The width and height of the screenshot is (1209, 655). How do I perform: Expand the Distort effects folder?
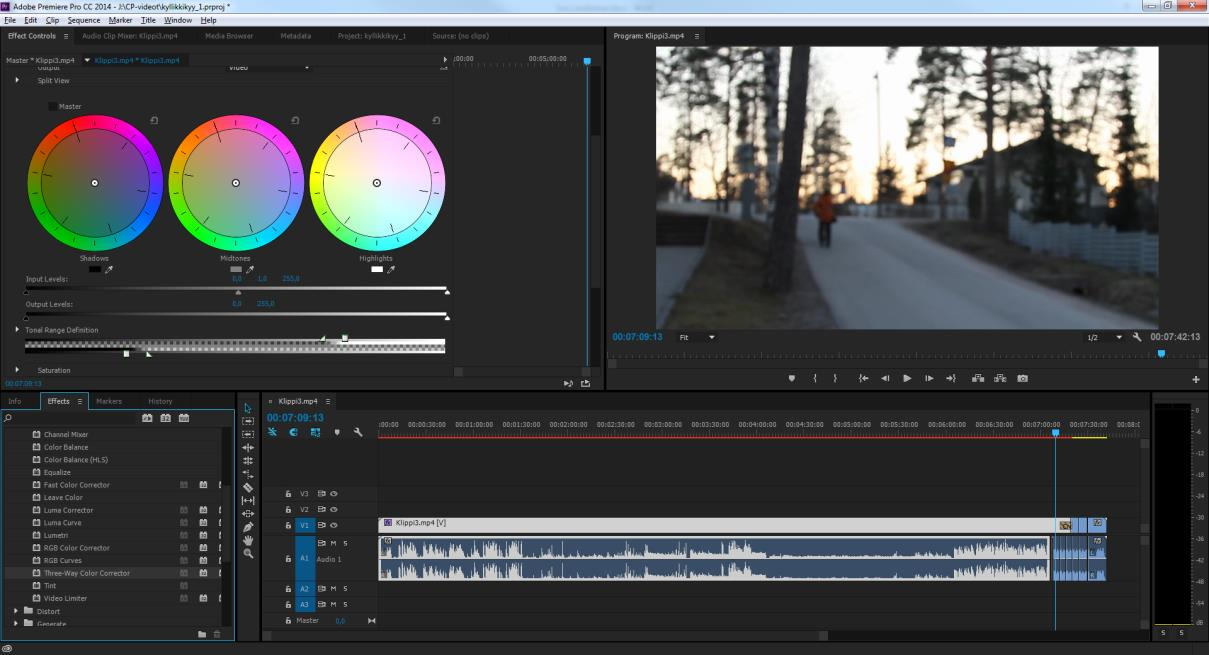[17, 611]
